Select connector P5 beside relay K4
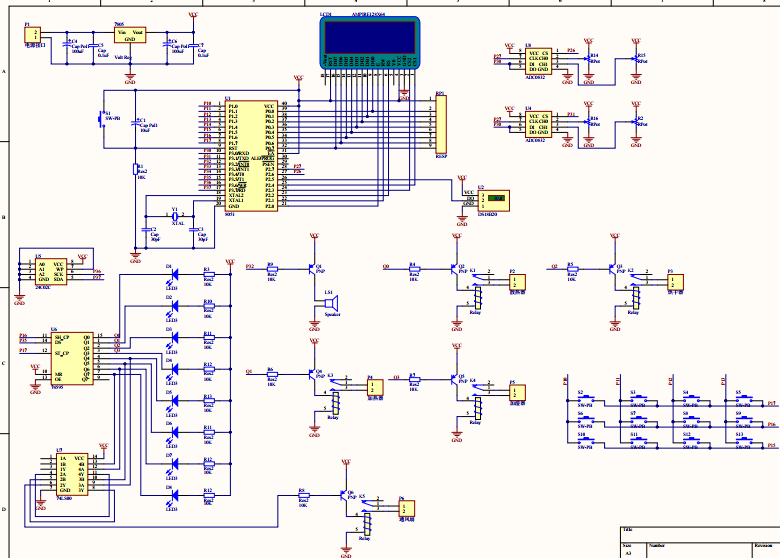Screen dimensions: 780x558 (x=517, y=393)
